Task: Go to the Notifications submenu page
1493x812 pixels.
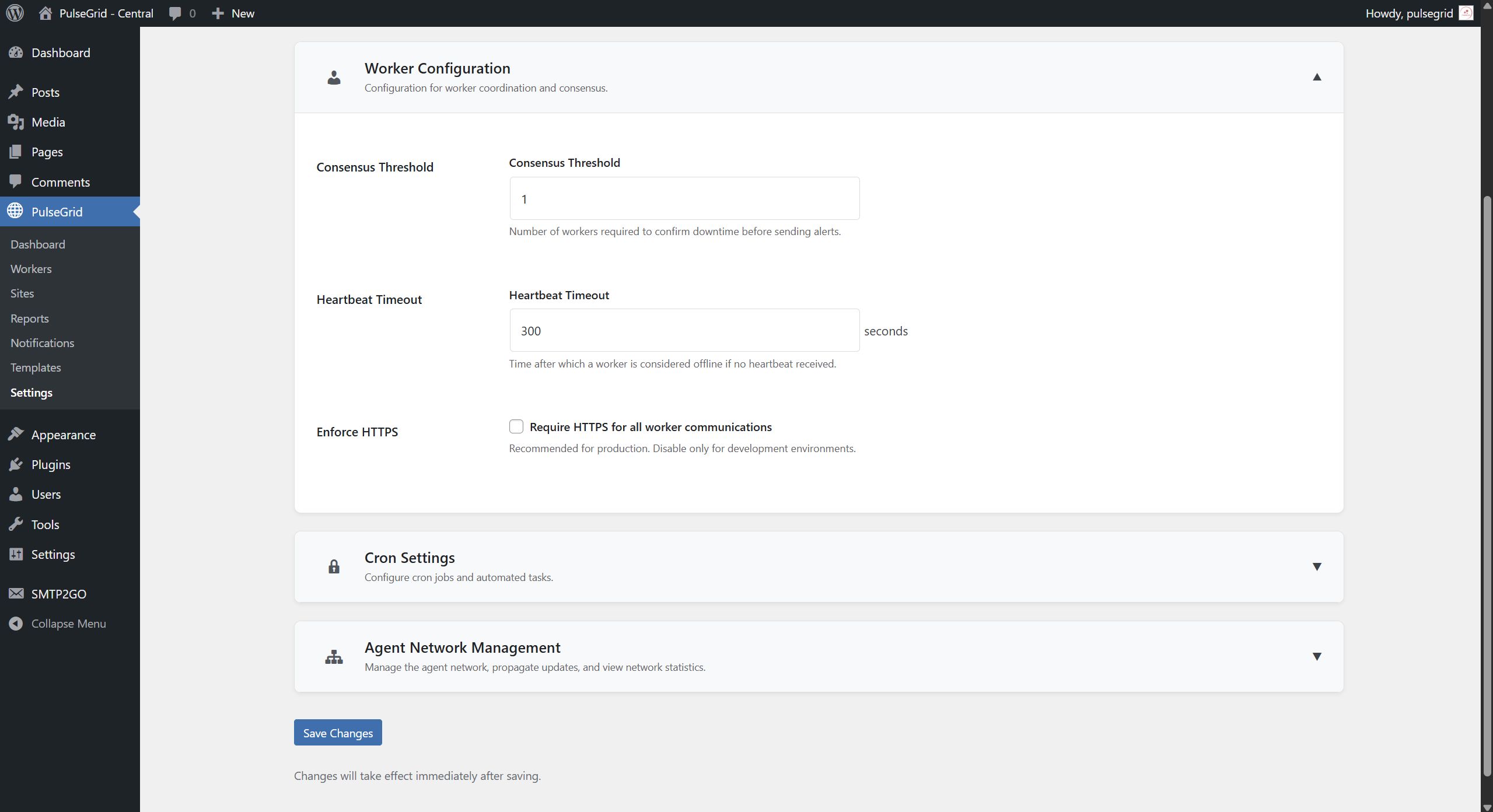Action: [x=42, y=343]
